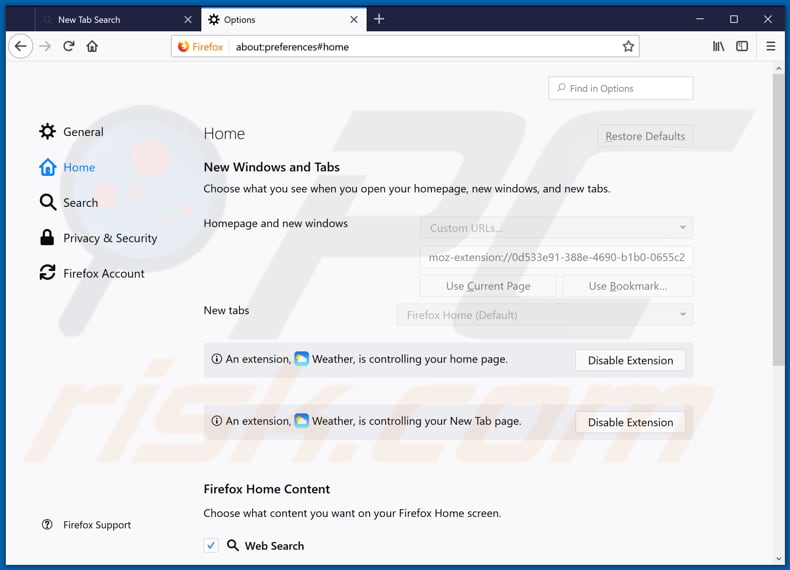Image resolution: width=790 pixels, height=570 pixels.
Task: Disable extension controlling New Tab page
Action: [630, 422]
